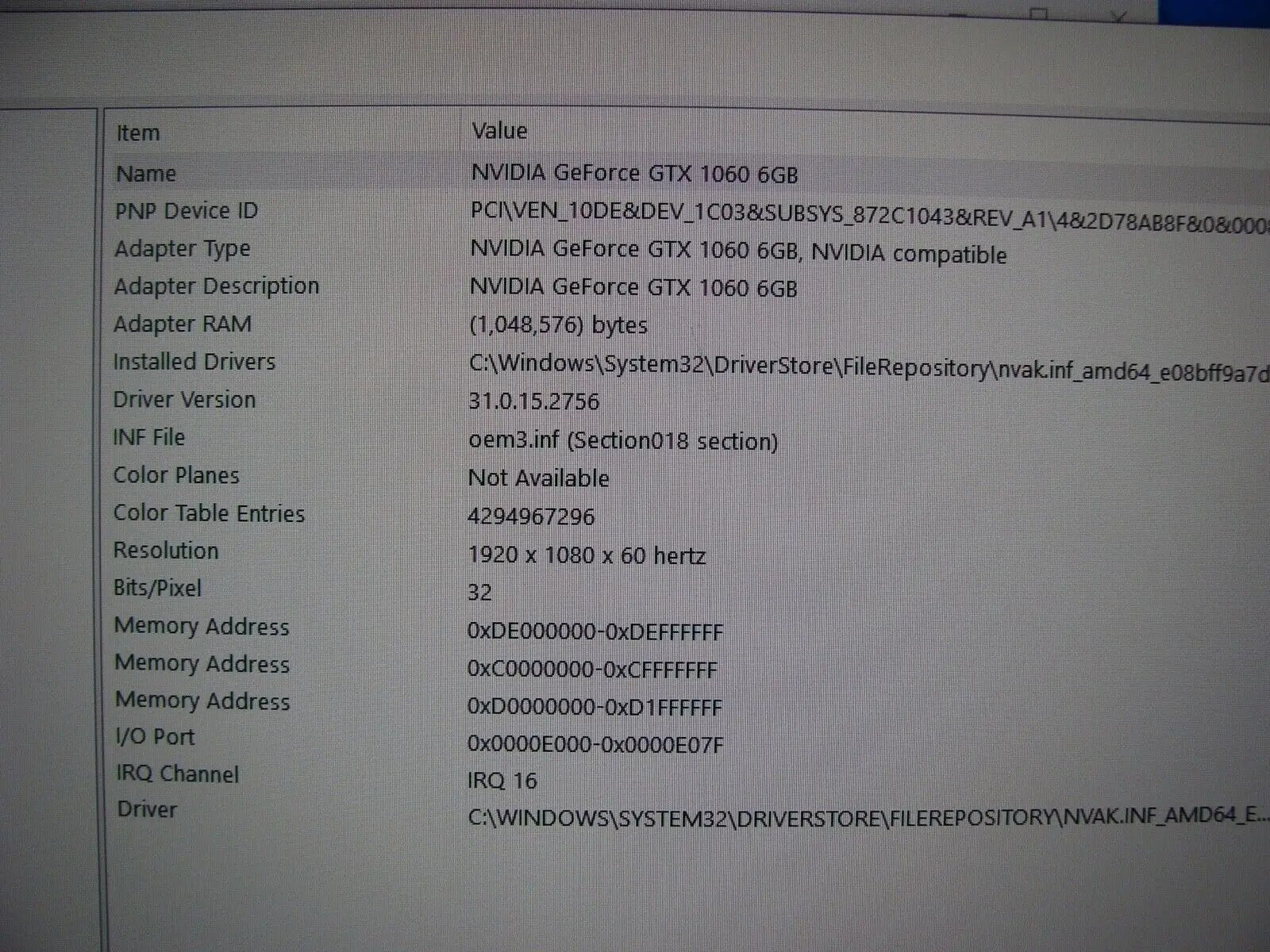
Task: Select the Driver Version label
Action: point(184,399)
